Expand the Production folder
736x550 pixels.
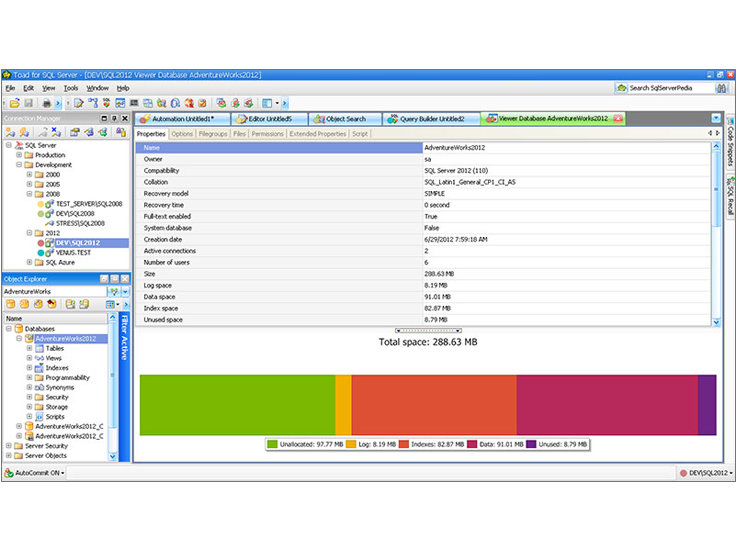coord(19,155)
